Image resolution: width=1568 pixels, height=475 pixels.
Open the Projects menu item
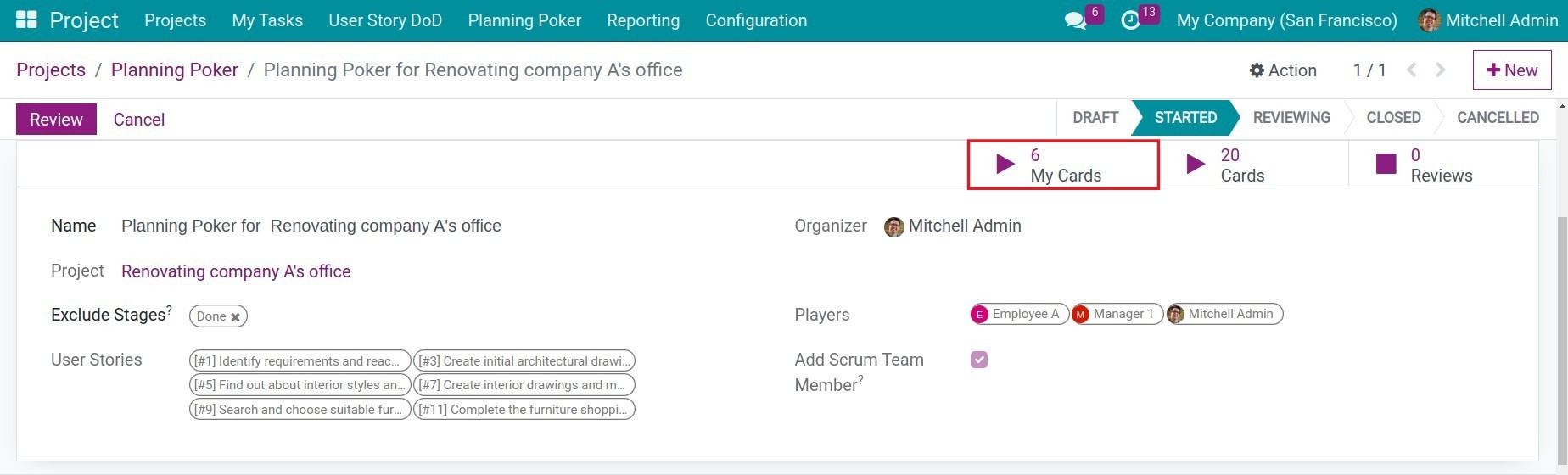[x=175, y=20]
